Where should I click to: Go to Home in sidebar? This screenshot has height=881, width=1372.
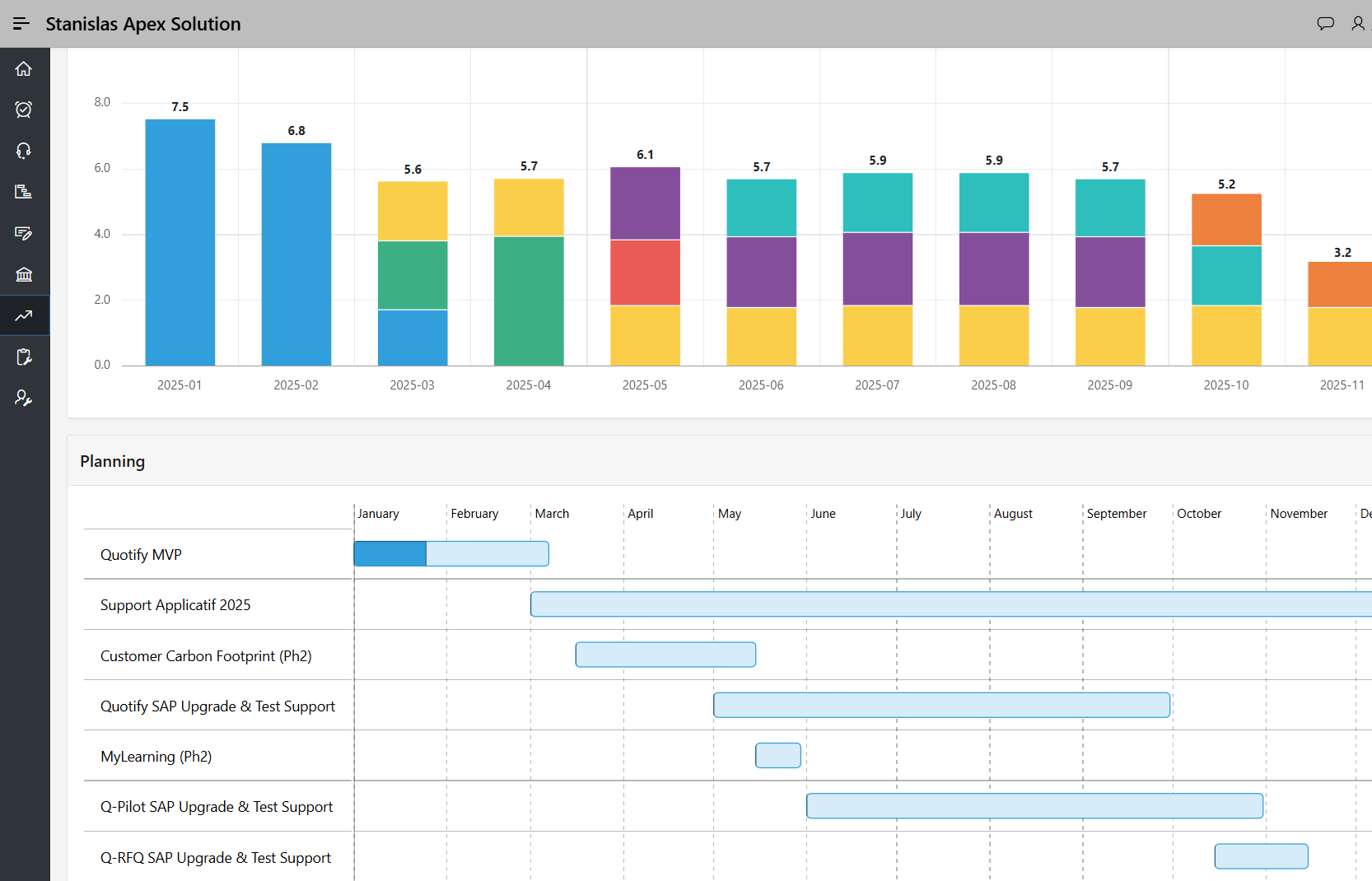point(24,68)
